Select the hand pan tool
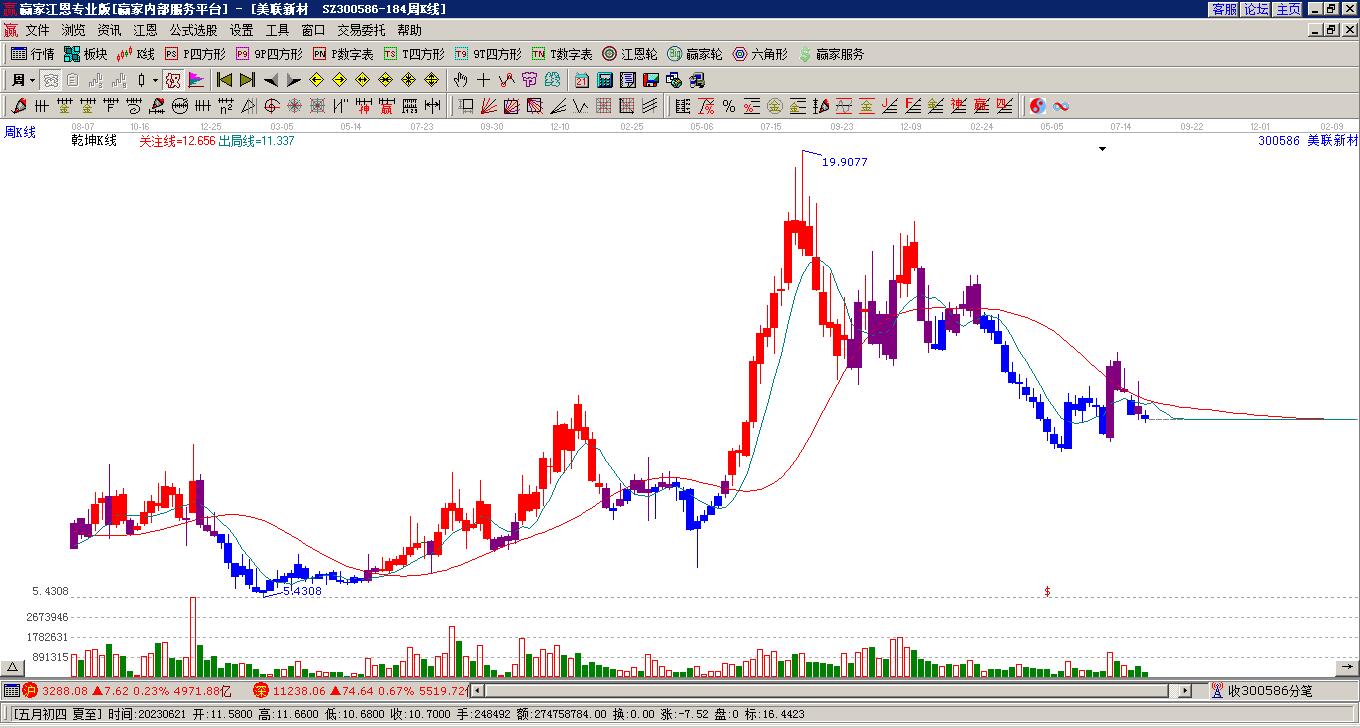This screenshot has height=728, width=1360. click(x=460, y=80)
